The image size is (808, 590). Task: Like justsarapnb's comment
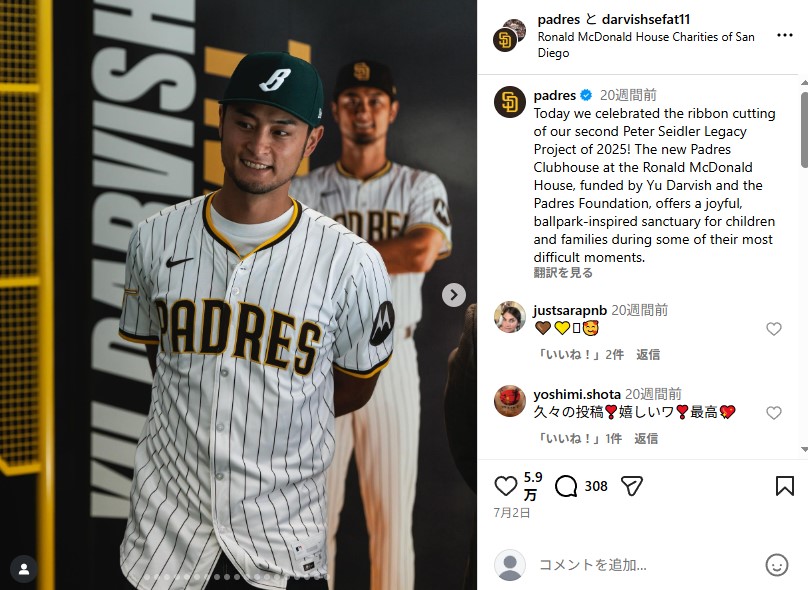pos(773,328)
